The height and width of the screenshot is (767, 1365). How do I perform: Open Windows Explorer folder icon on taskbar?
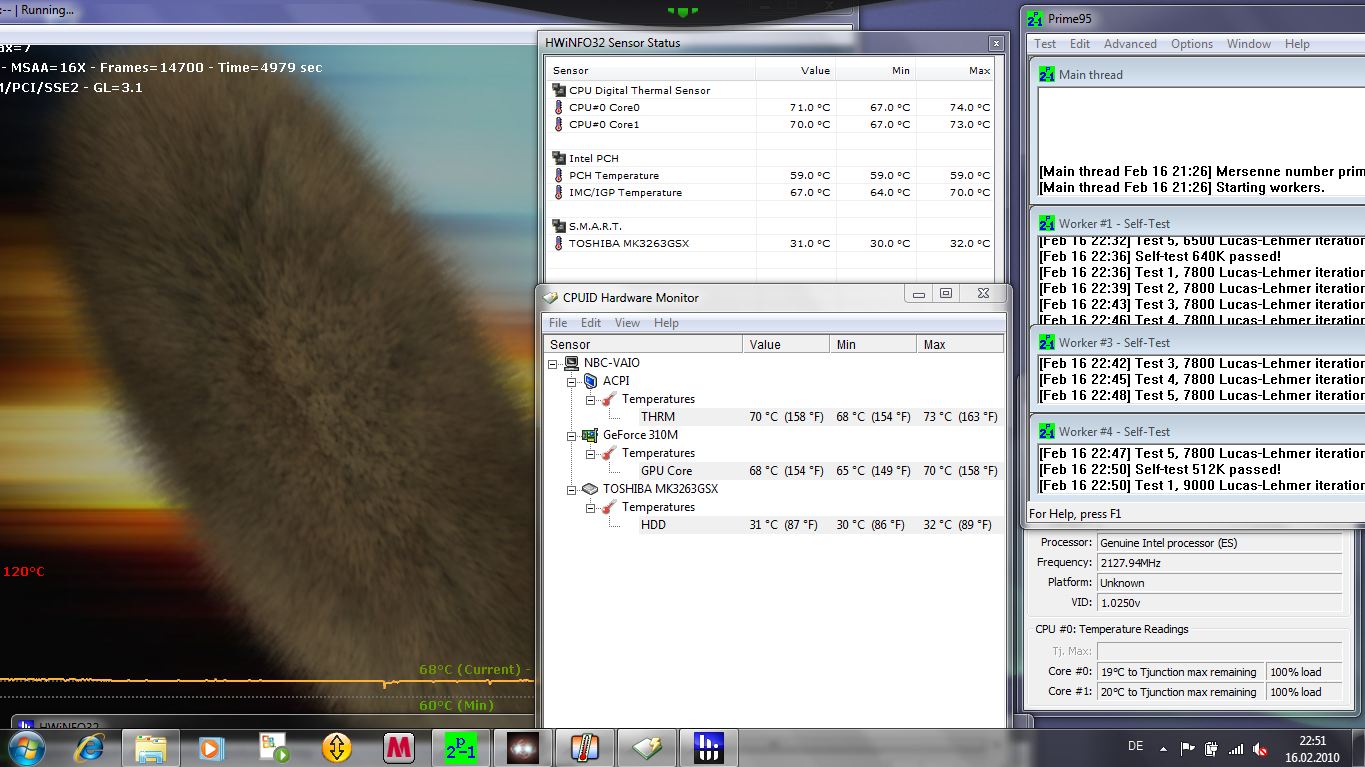click(x=151, y=748)
